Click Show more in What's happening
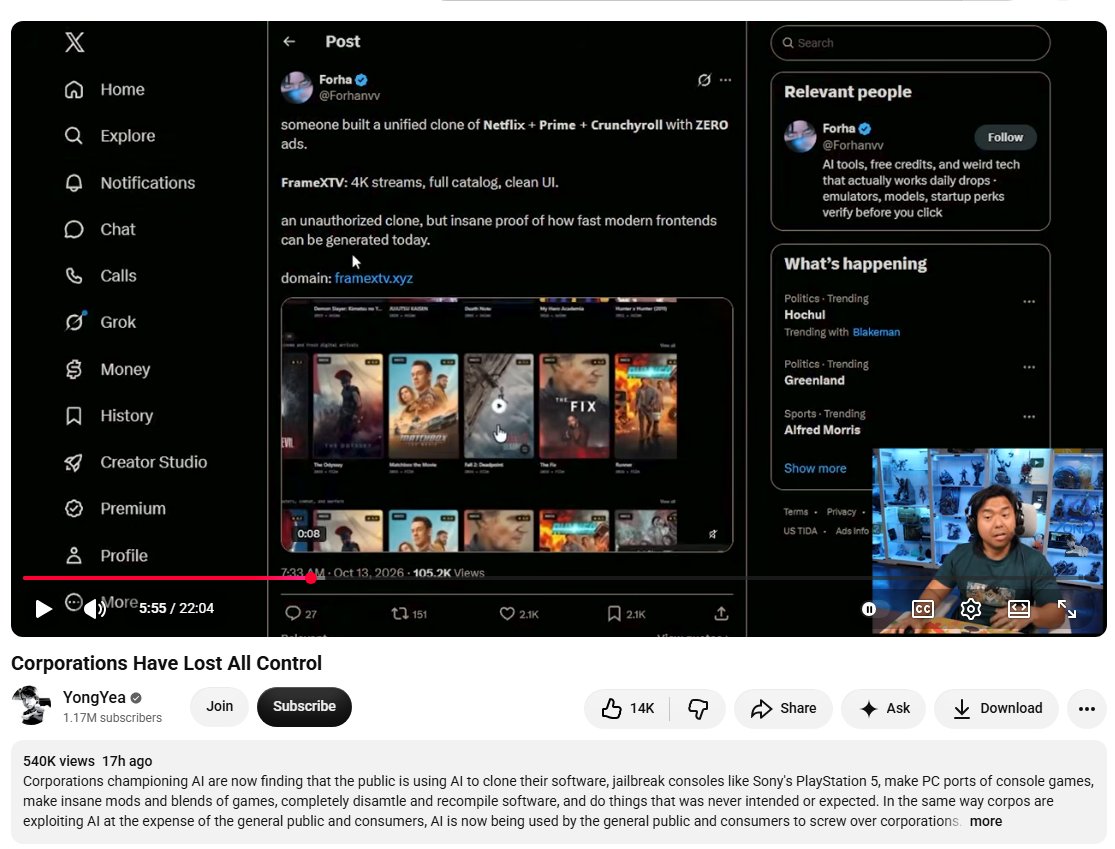Viewport: 1115px width, 849px height. coord(815,469)
